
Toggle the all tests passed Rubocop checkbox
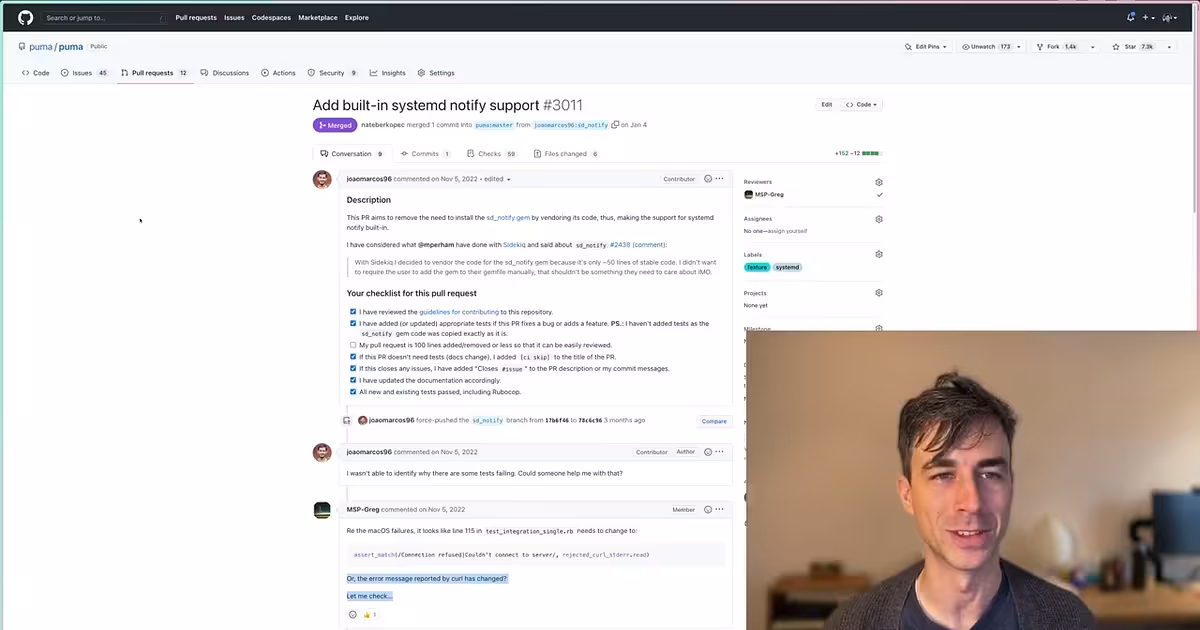[x=353, y=392]
